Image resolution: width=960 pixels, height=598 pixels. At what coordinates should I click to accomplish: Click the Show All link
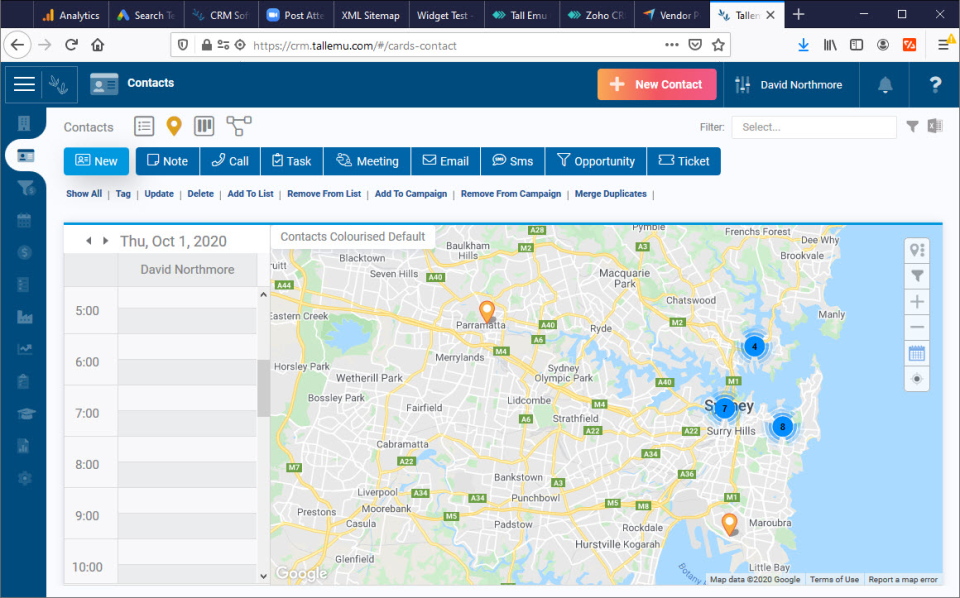[84, 193]
